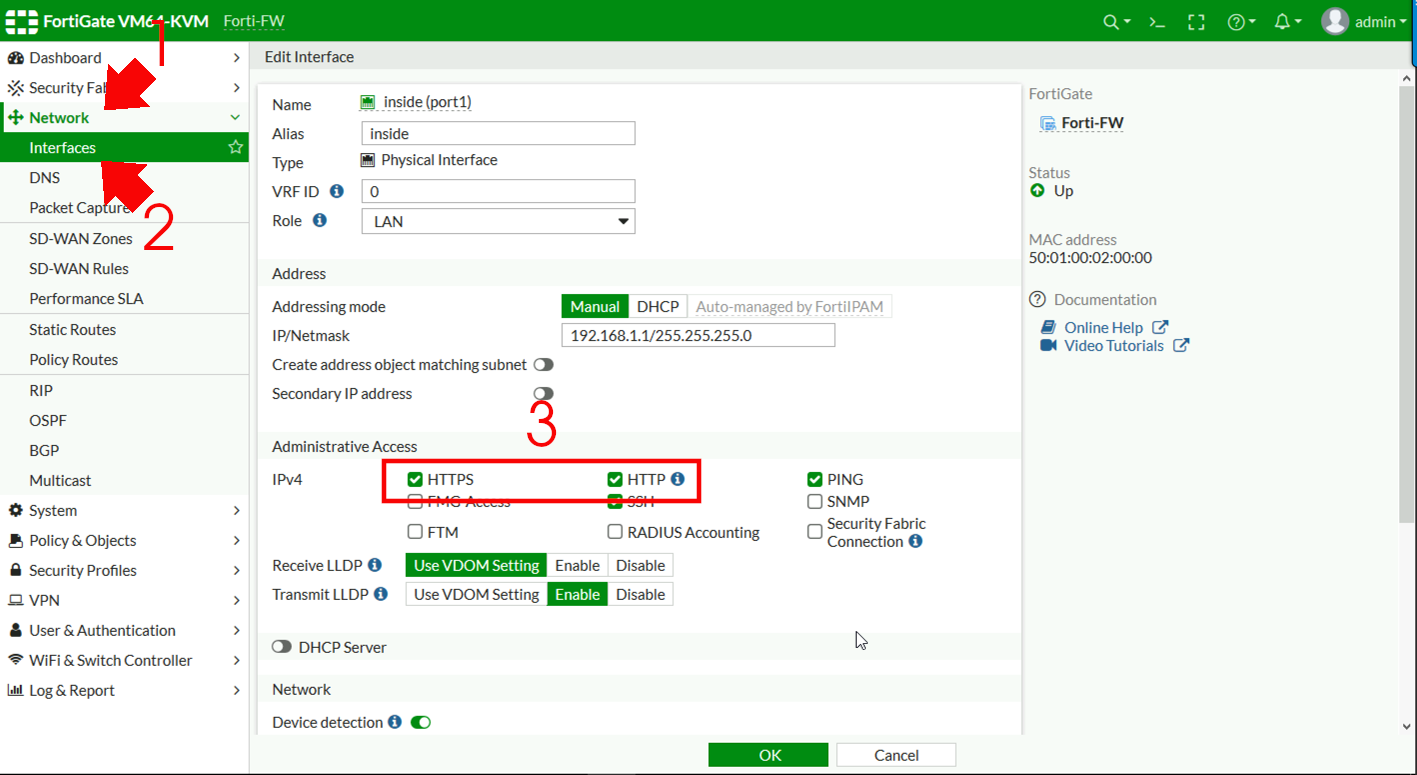Click the Log & Report chart icon
Screen dimensions: 1417x775
[15, 690]
